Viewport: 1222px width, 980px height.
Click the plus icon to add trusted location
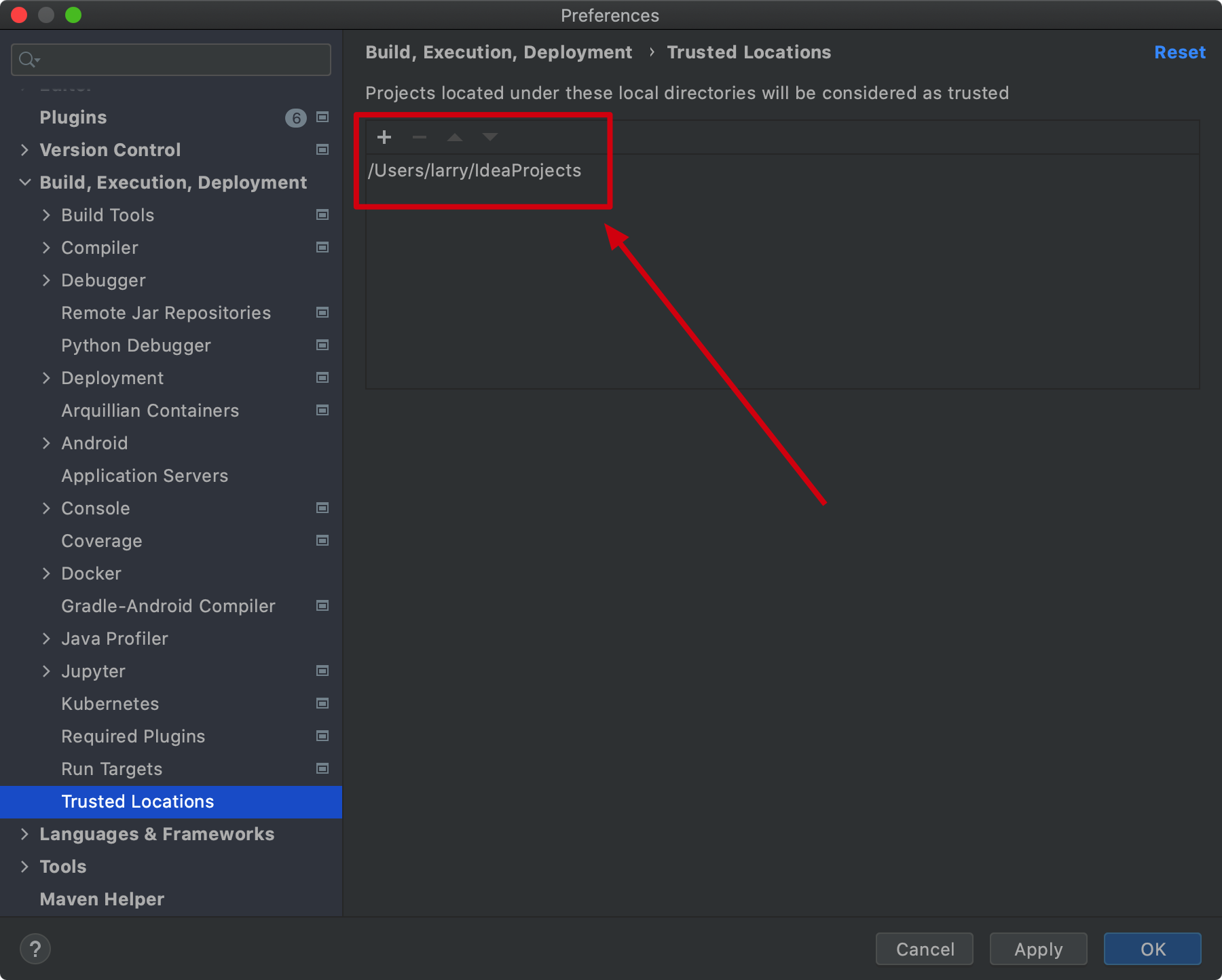(384, 137)
